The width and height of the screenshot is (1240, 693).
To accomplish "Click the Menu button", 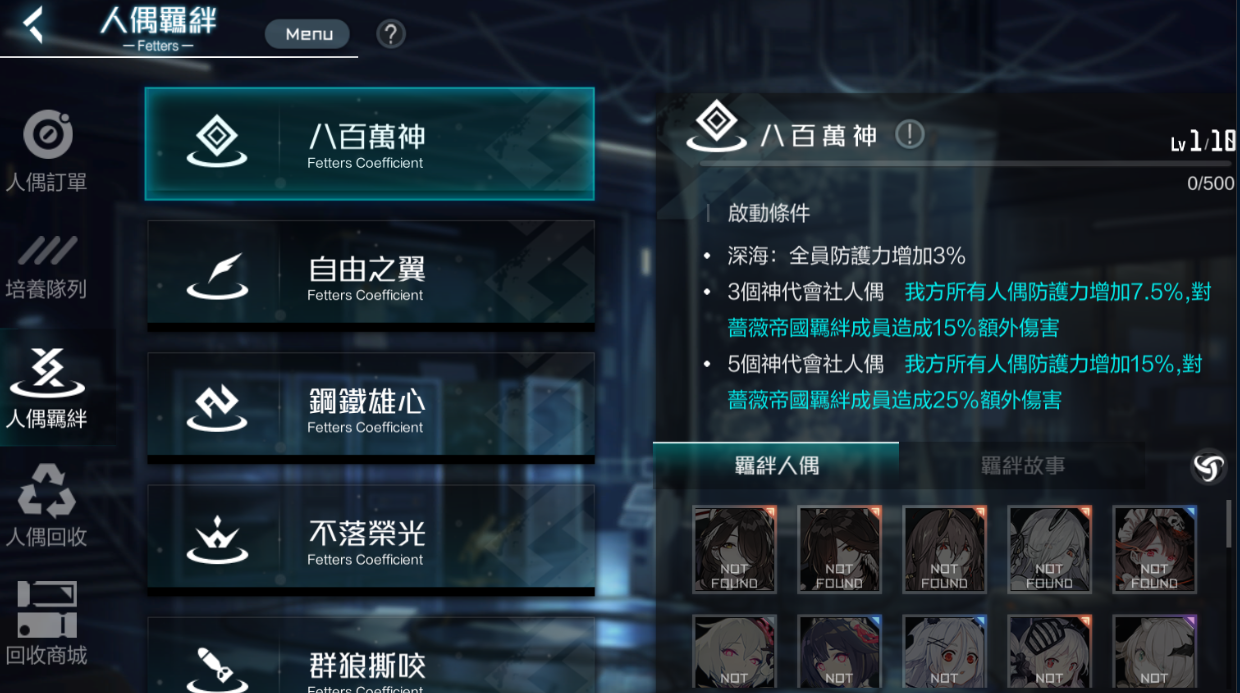I will [x=308, y=34].
